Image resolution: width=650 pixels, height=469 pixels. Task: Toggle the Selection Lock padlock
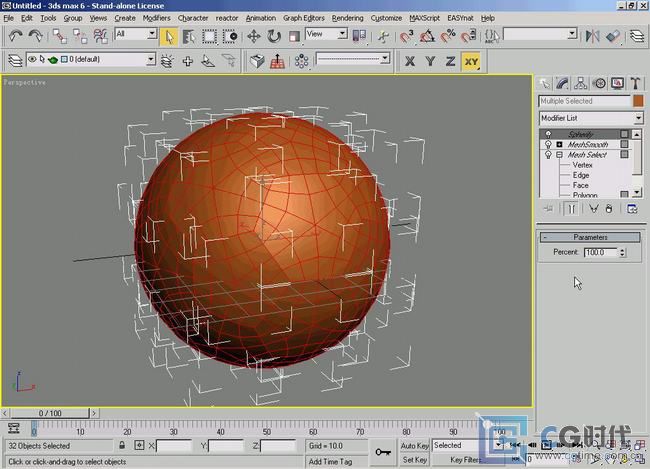tap(122, 445)
